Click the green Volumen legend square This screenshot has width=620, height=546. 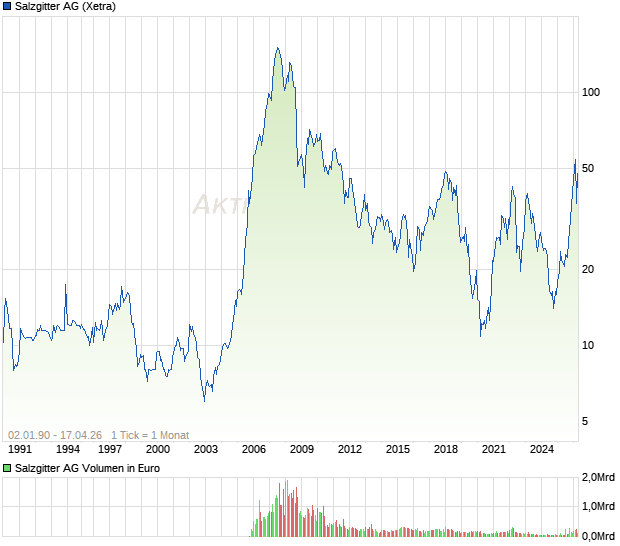coord(7,468)
